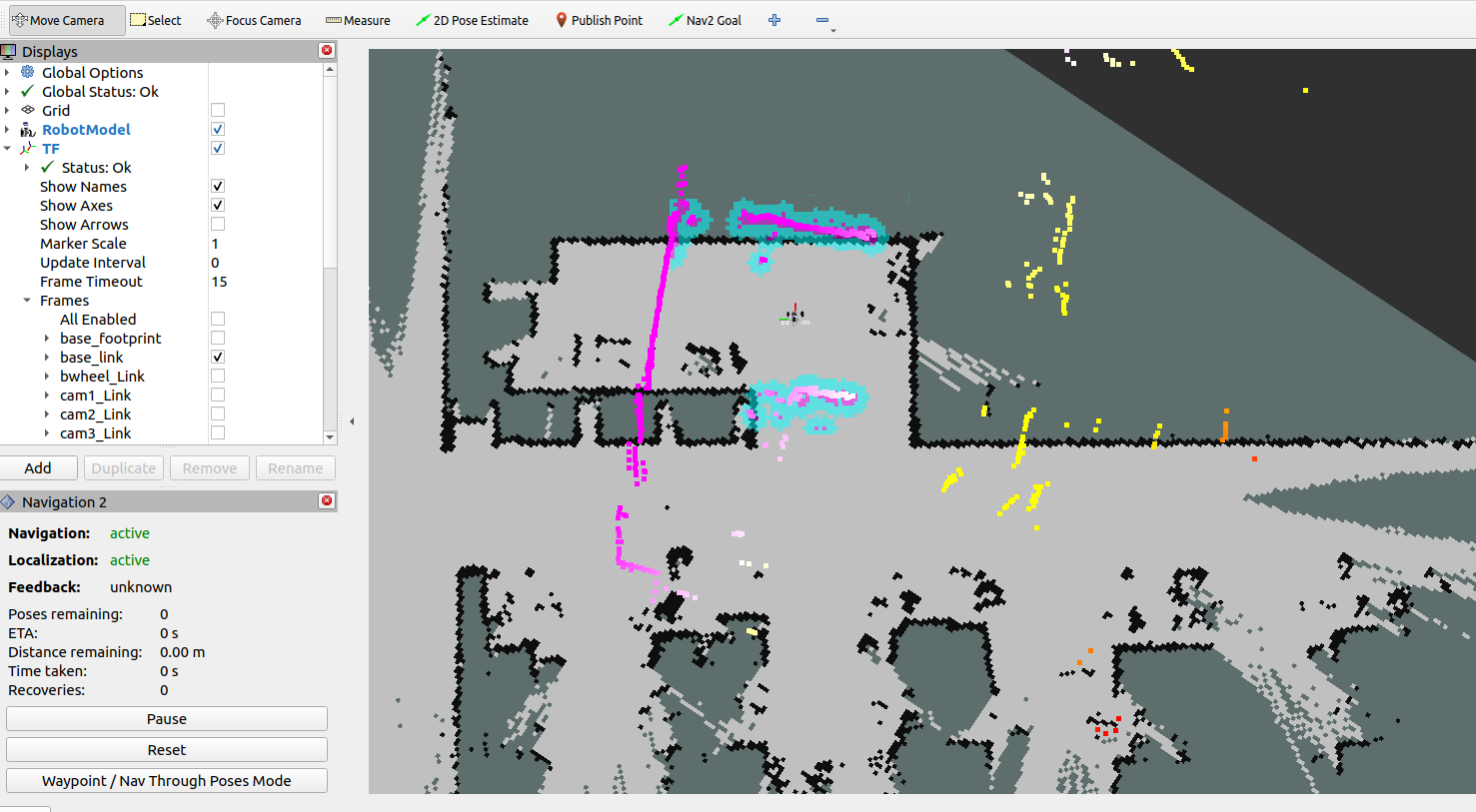Viewport: 1476px width, 812px height.
Task: Activate the Select tool
Action: pos(156,20)
